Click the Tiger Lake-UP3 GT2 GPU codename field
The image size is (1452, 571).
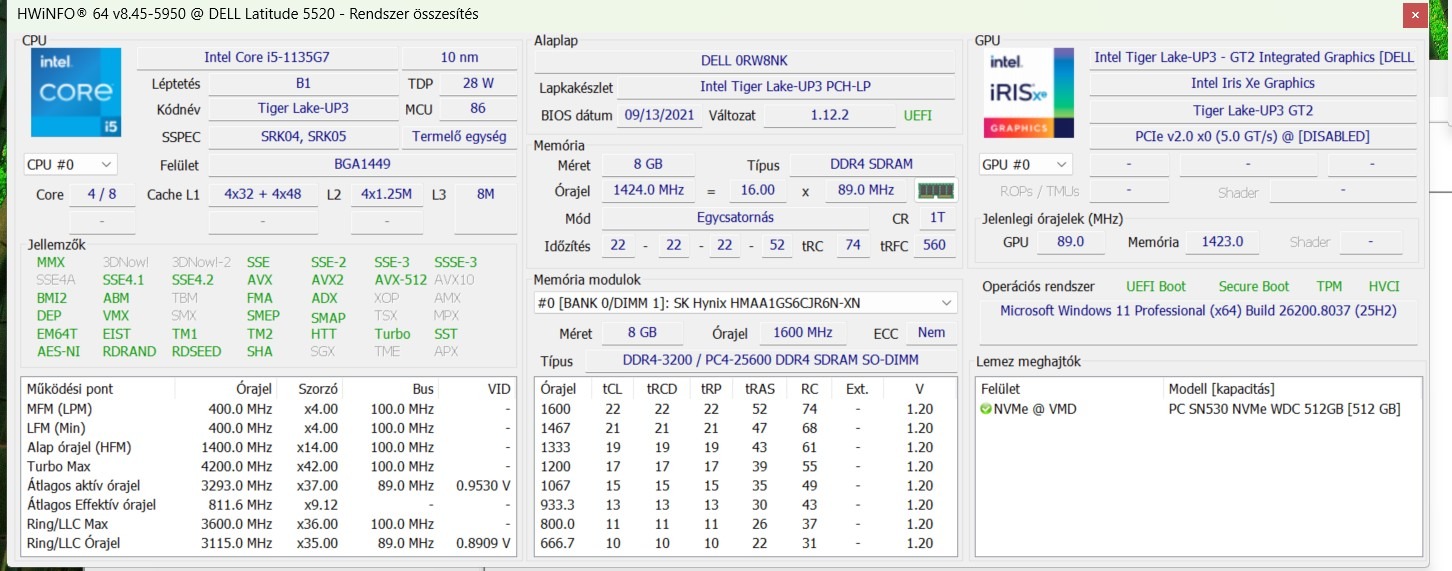click(x=1253, y=110)
